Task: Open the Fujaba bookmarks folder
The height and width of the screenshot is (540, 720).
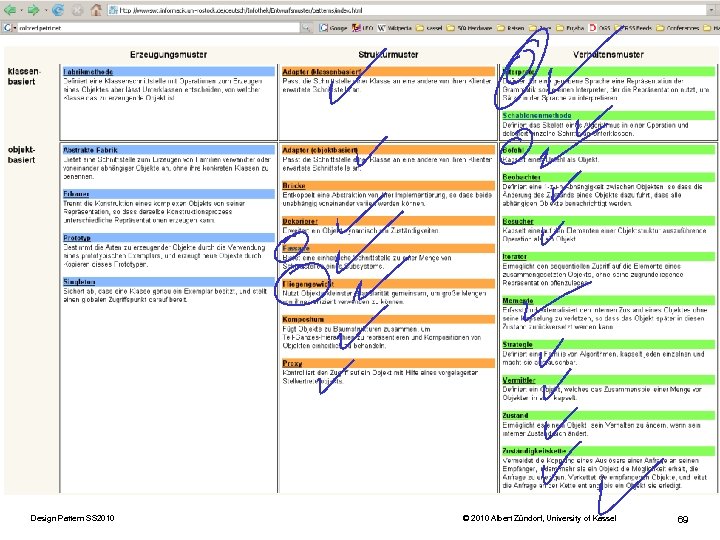Action: point(570,28)
